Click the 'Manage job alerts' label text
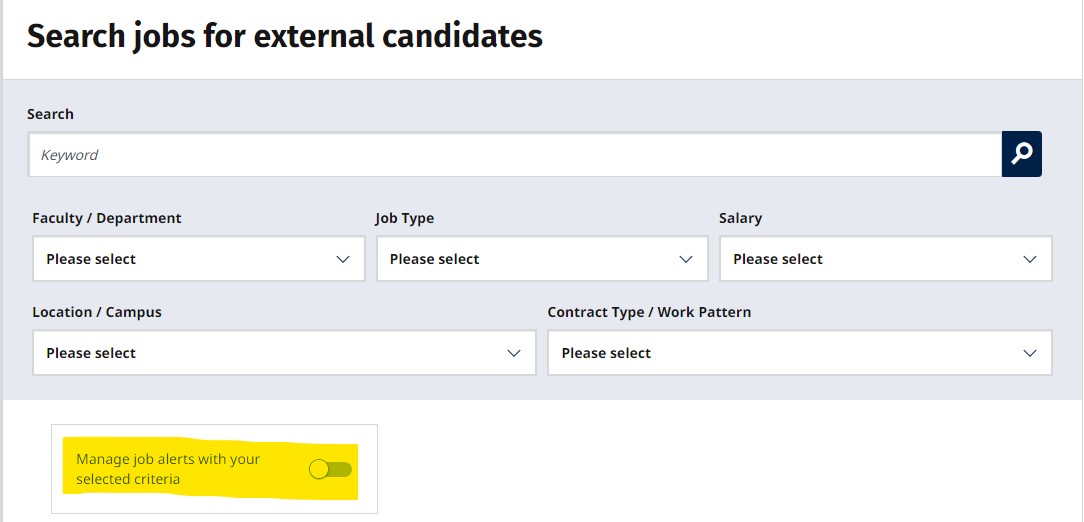Image resolution: width=1084 pixels, height=522 pixels. tap(168, 469)
